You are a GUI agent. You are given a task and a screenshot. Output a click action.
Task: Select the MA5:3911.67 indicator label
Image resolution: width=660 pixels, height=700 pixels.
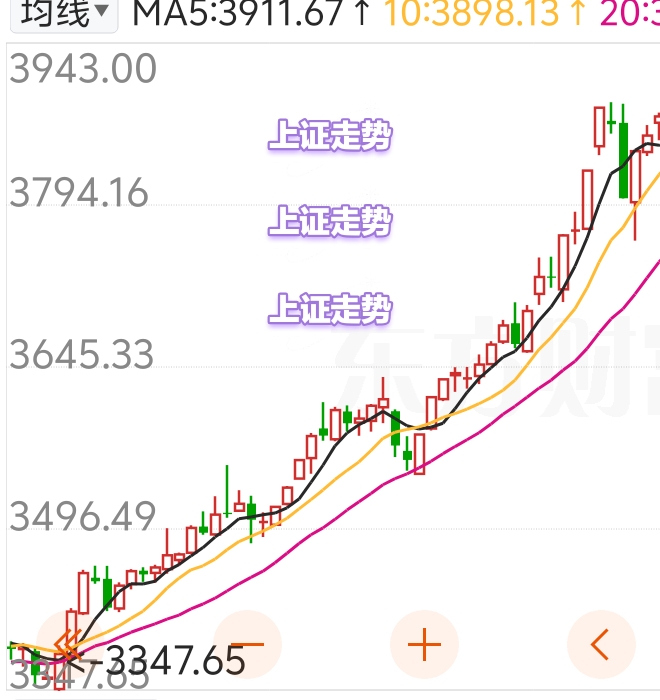click(238, 13)
